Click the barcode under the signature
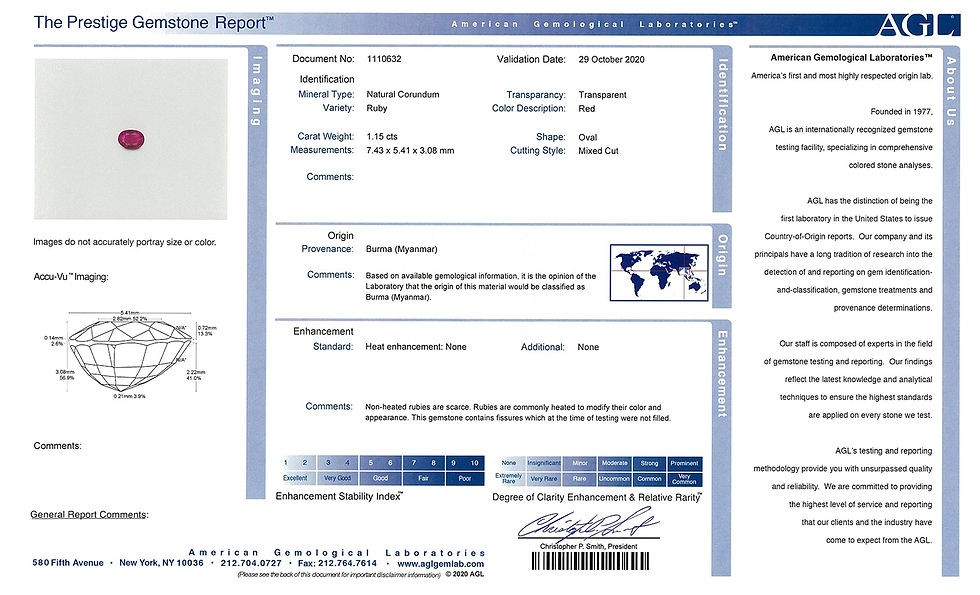This screenshot has width=980, height=595. point(590,561)
